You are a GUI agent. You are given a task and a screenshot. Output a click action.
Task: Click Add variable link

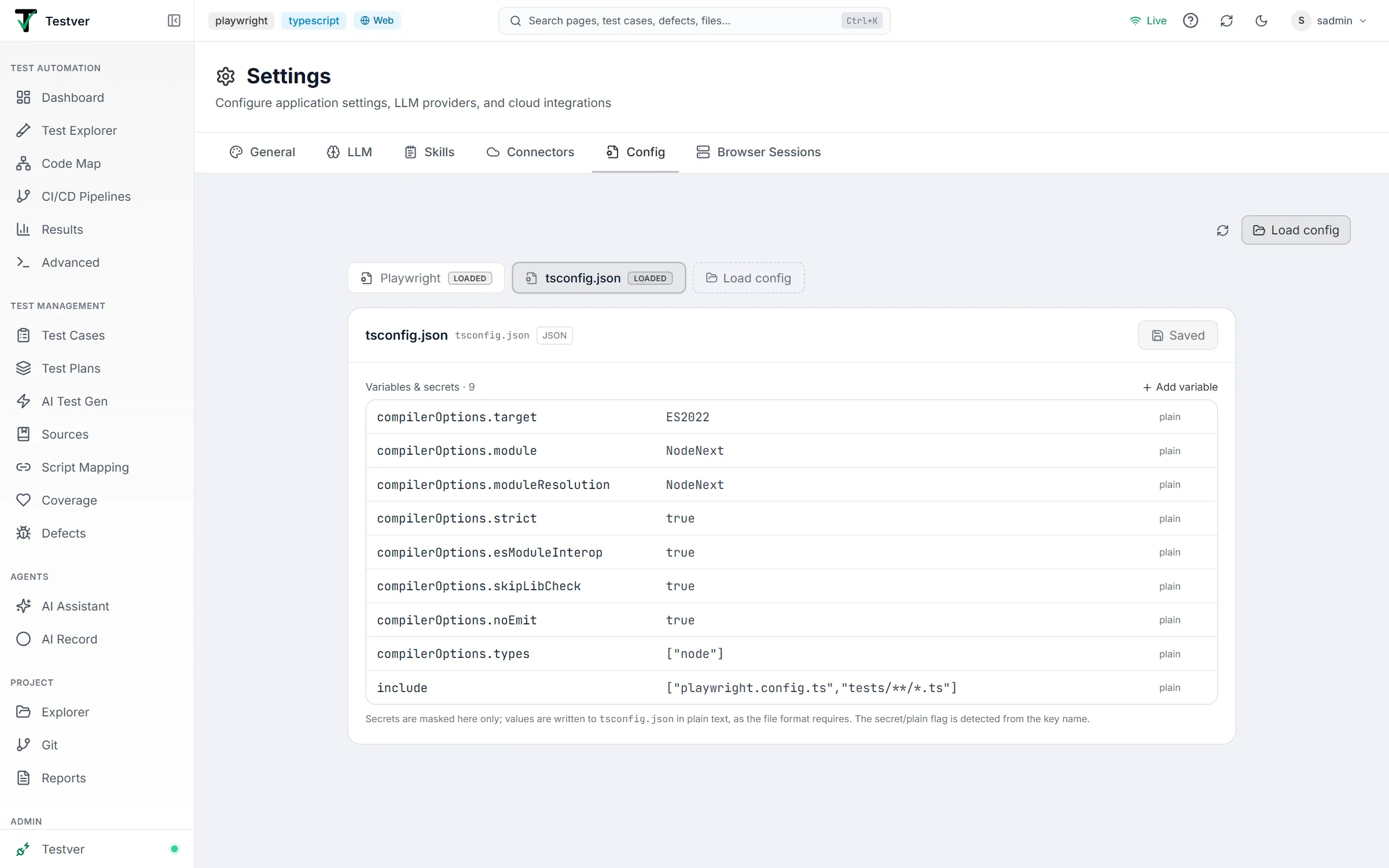(1180, 387)
